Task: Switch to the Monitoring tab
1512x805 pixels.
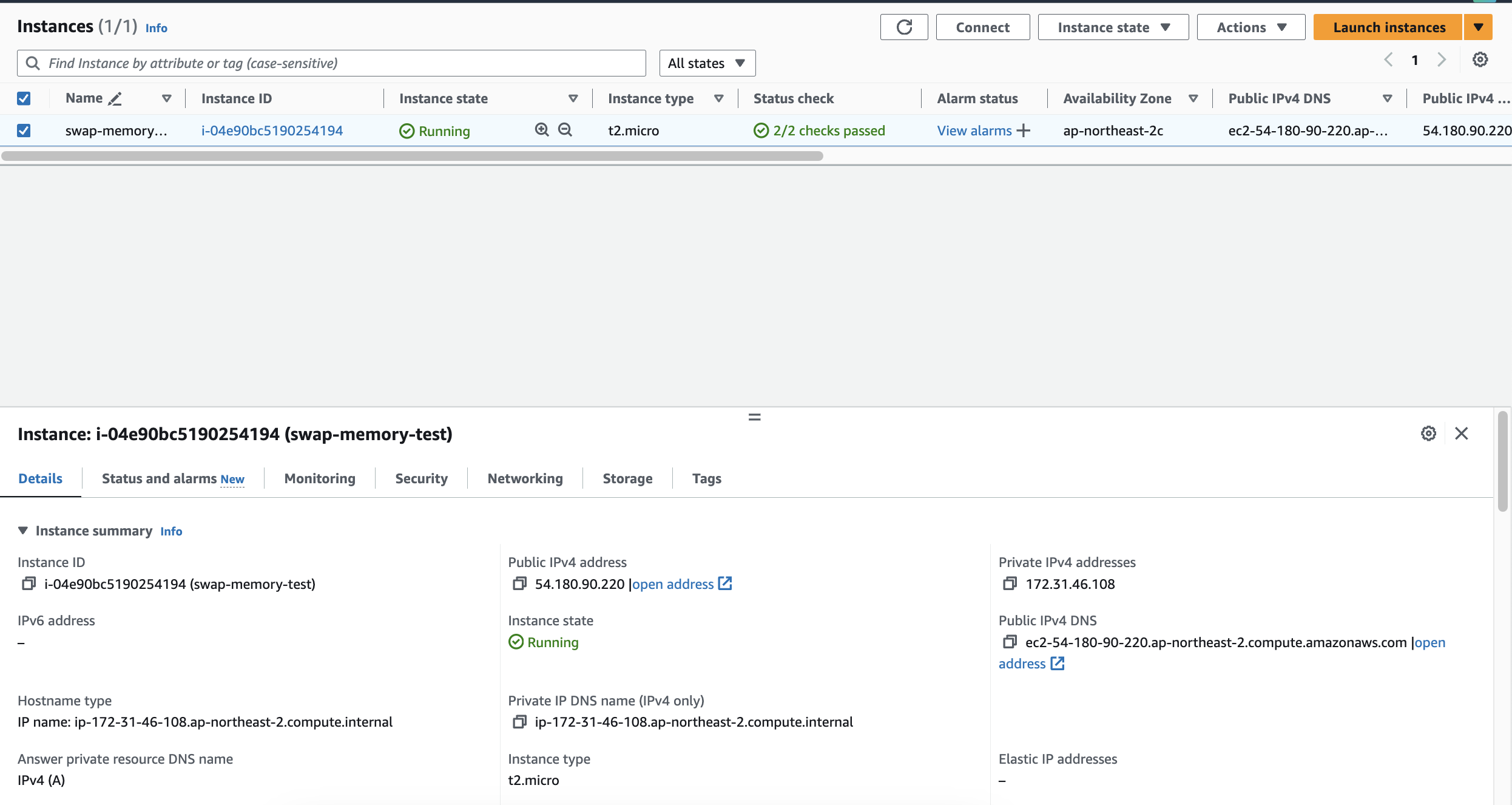Action: tap(320, 478)
